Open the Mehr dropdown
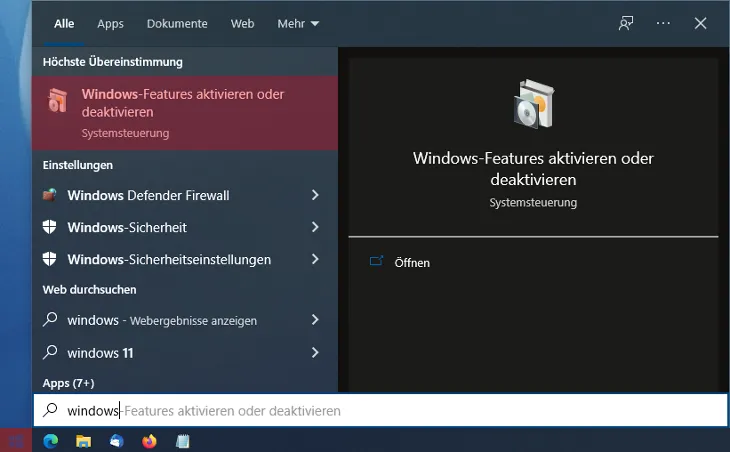Viewport: 730px width, 452px height. pyautogui.click(x=298, y=23)
